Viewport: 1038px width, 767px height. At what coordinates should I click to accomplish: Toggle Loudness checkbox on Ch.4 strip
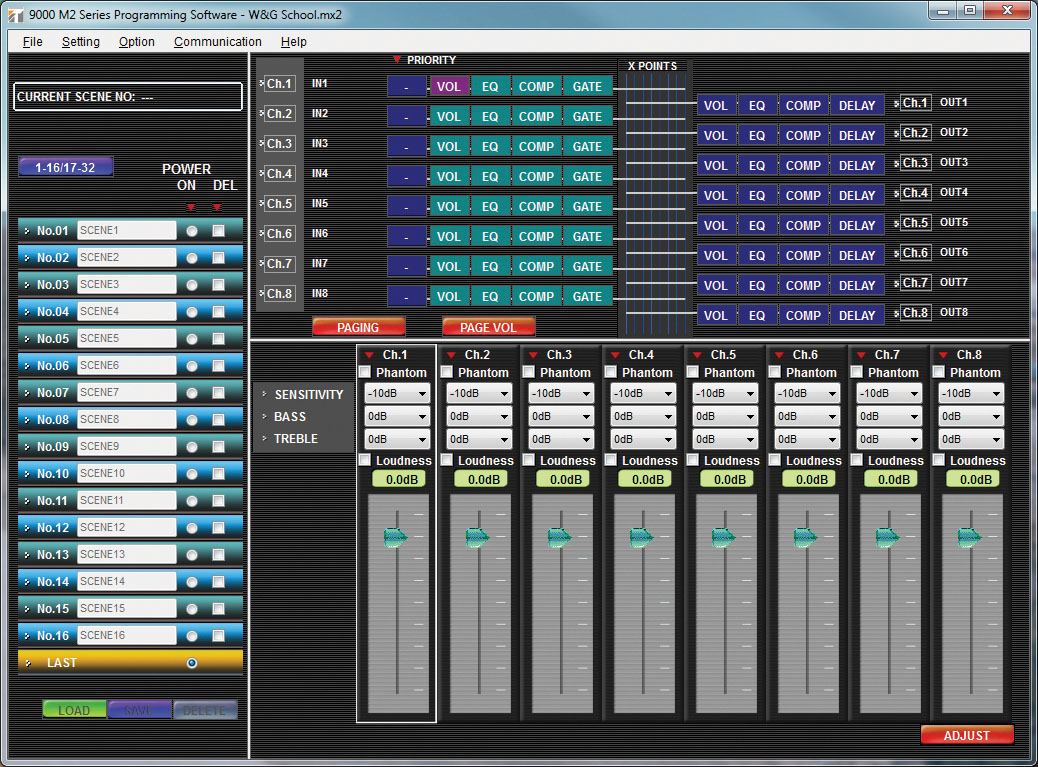[611, 460]
